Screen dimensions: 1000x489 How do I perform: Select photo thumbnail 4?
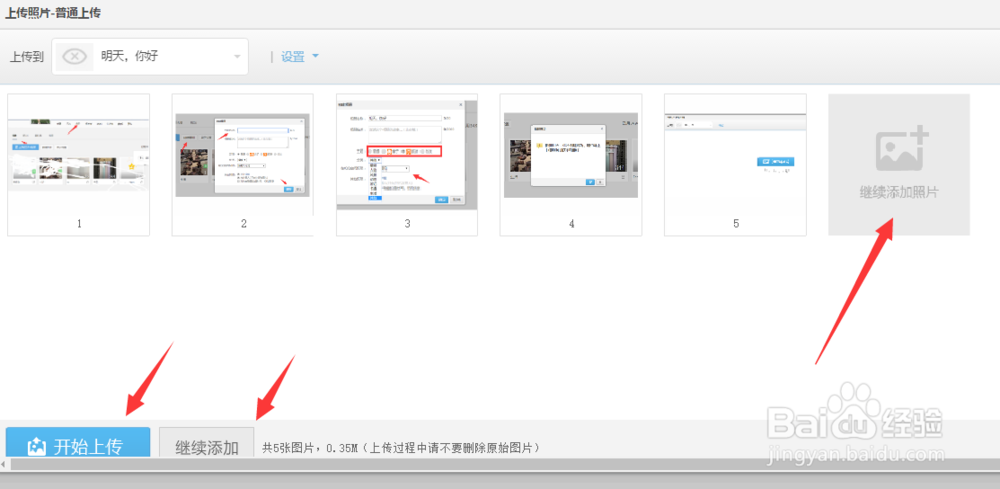571,165
